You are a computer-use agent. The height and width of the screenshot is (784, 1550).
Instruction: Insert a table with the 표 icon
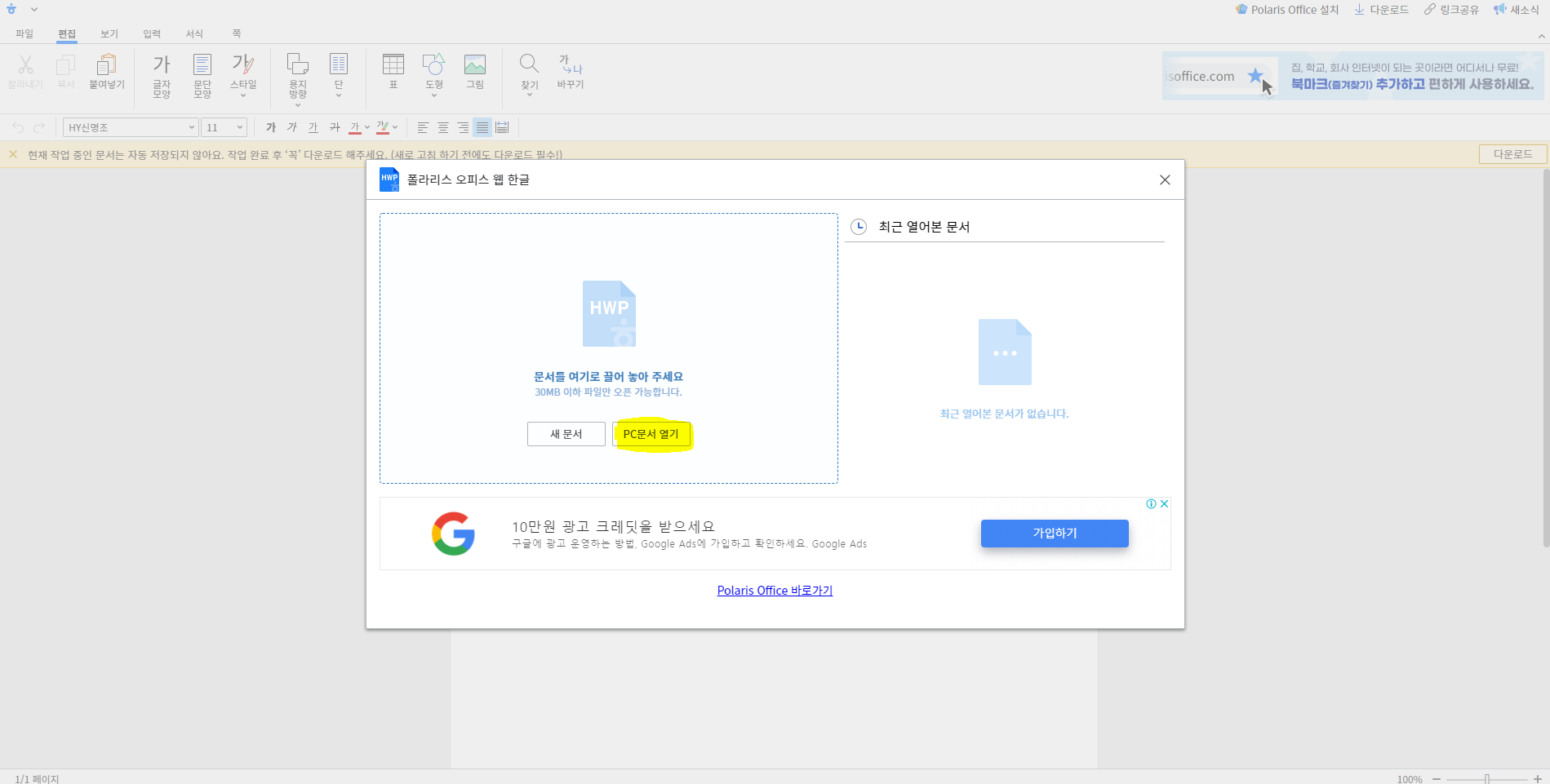point(393,64)
